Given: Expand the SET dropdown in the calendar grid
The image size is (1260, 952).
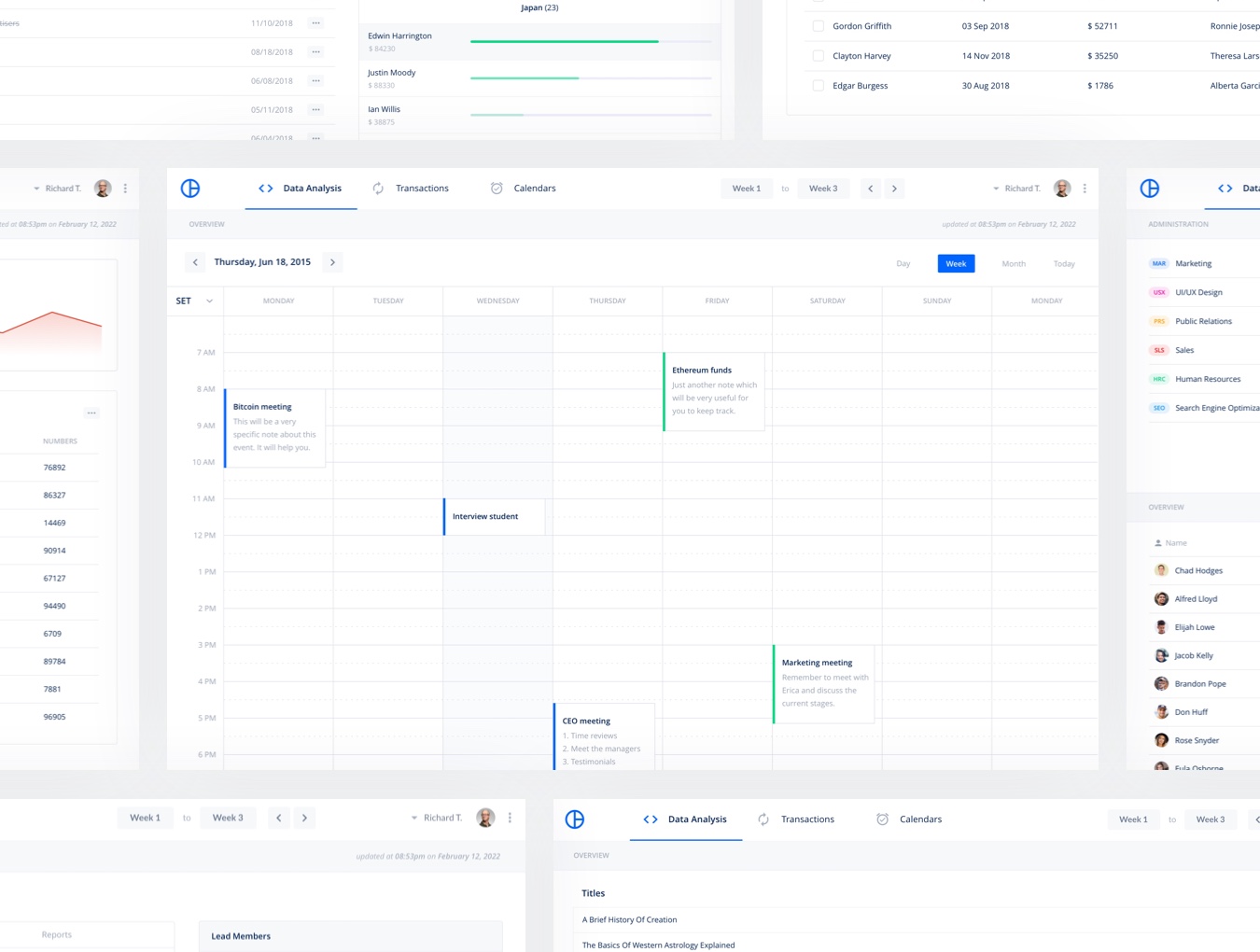Looking at the screenshot, I should [x=209, y=301].
